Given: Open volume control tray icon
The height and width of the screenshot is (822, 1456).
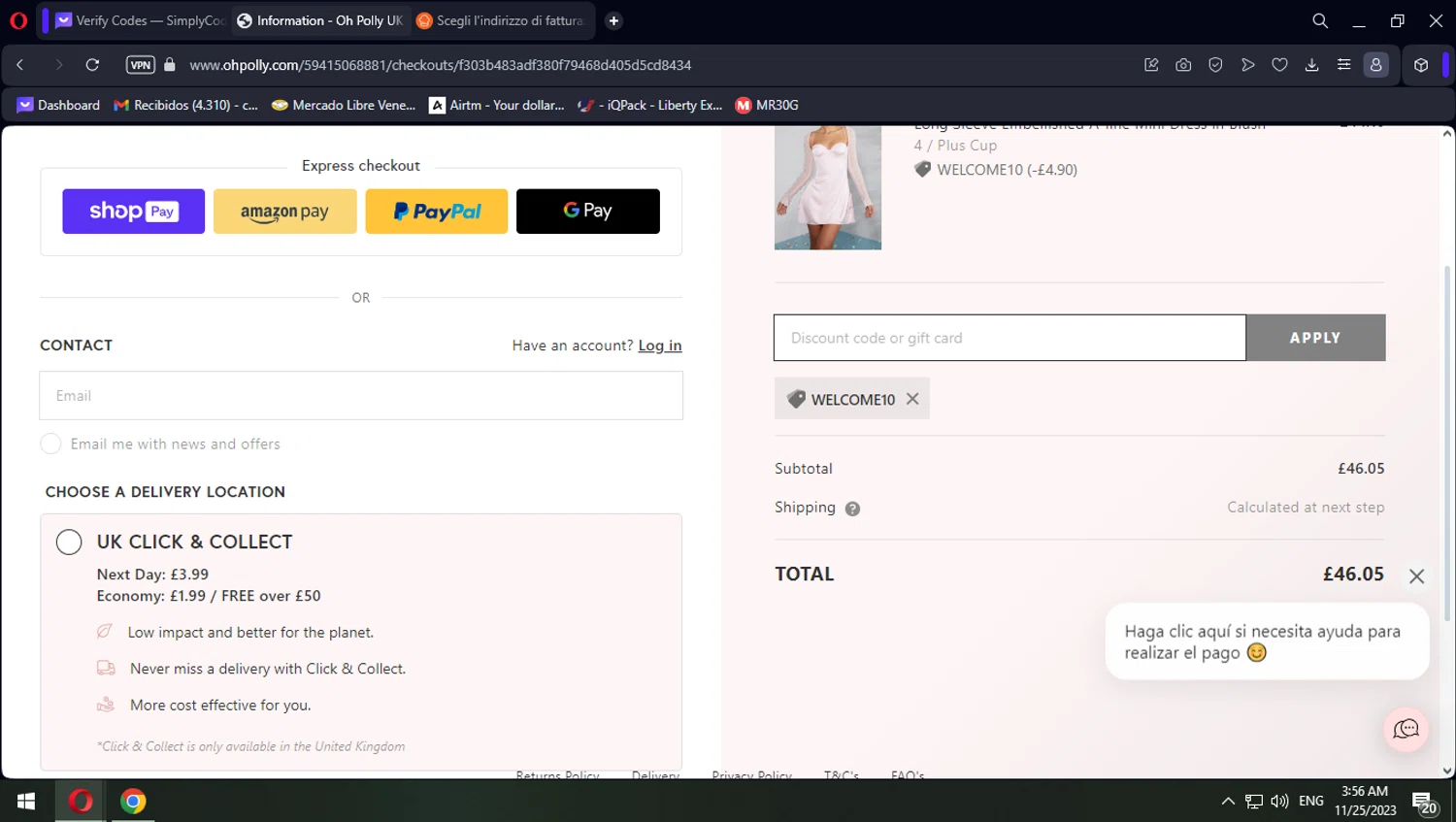Looking at the screenshot, I should (1279, 801).
